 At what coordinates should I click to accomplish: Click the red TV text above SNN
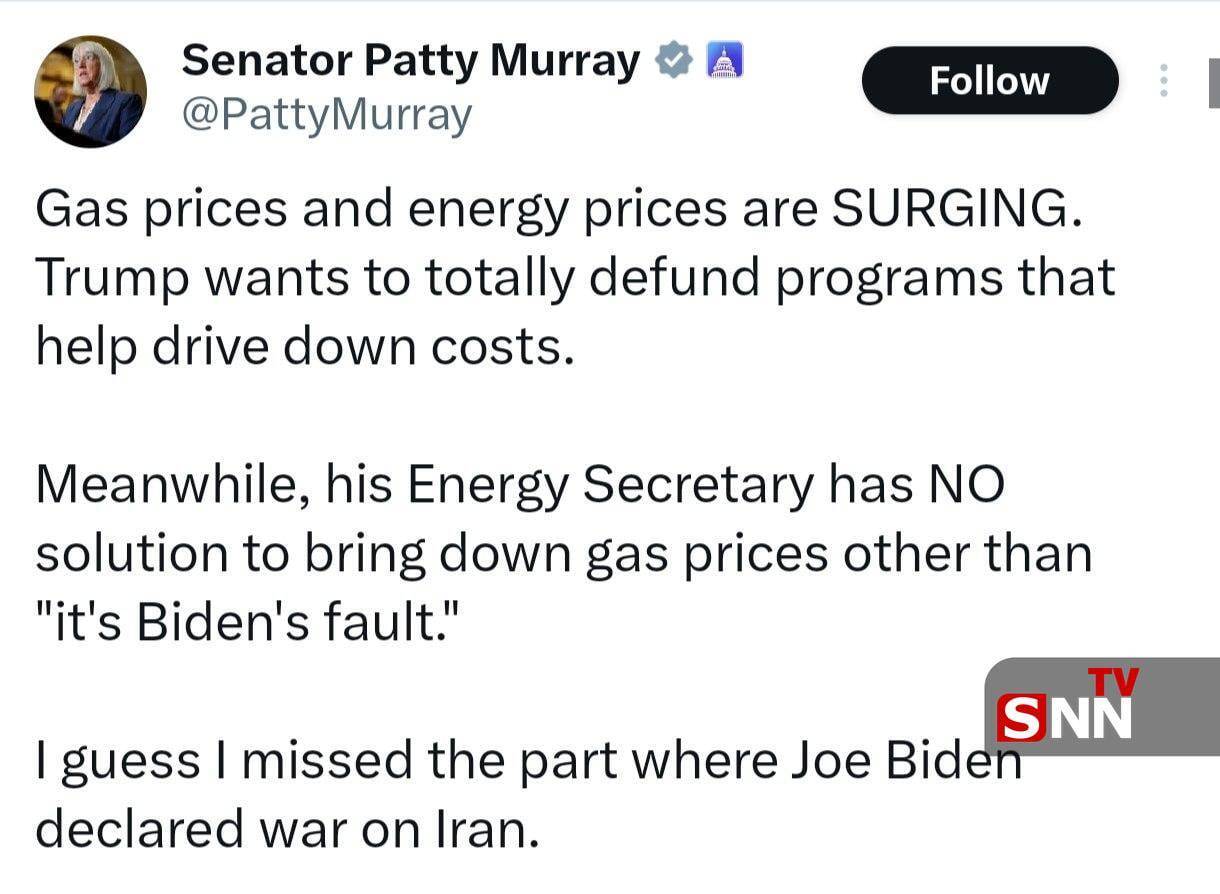(x=1112, y=682)
